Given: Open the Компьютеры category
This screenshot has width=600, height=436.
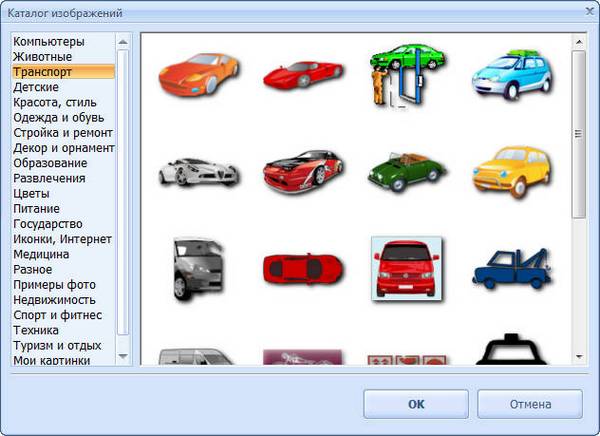Looking at the screenshot, I should pos(49,42).
